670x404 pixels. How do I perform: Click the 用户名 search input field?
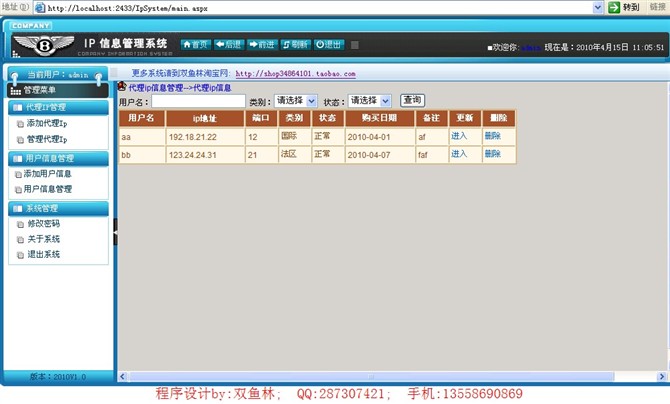pos(198,101)
